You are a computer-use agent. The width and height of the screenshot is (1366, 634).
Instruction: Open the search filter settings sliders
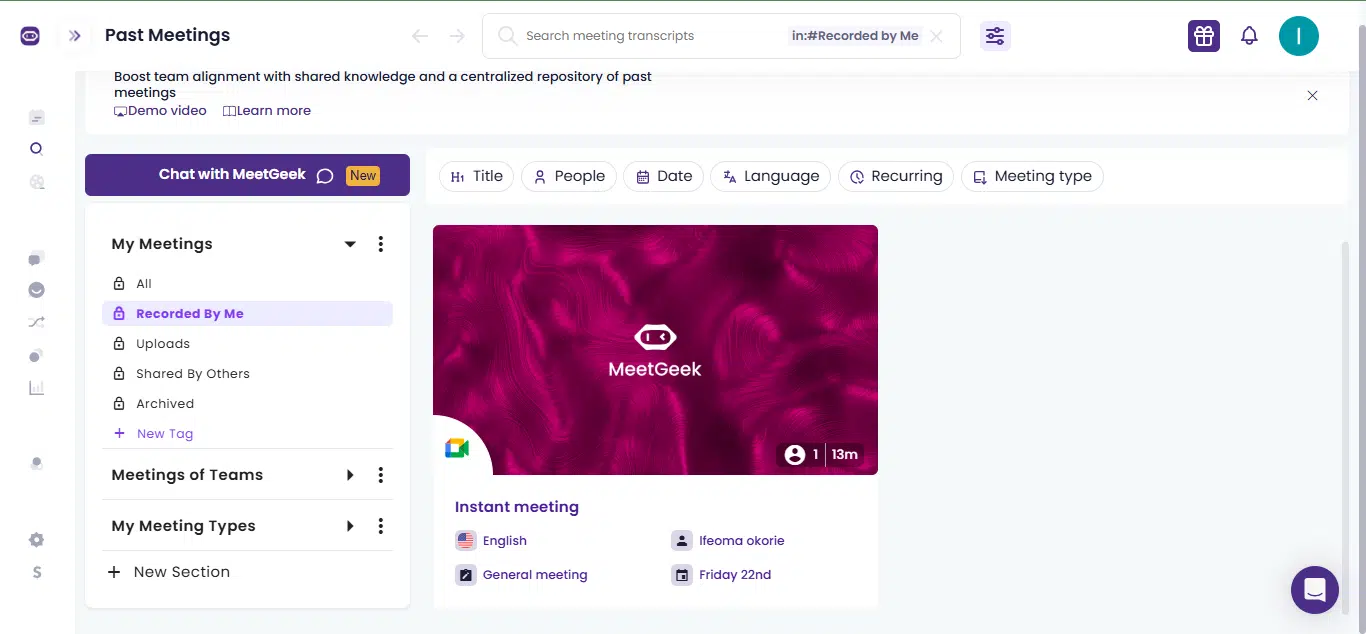click(995, 36)
